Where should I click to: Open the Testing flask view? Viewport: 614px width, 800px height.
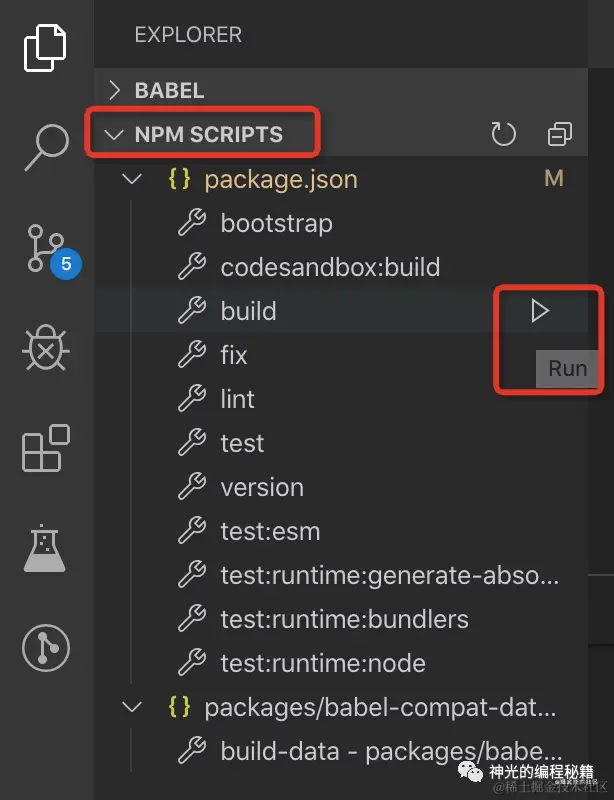[45, 548]
